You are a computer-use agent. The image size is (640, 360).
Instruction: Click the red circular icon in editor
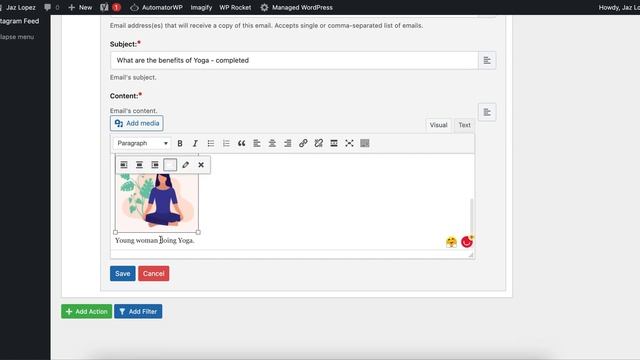[x=467, y=242]
